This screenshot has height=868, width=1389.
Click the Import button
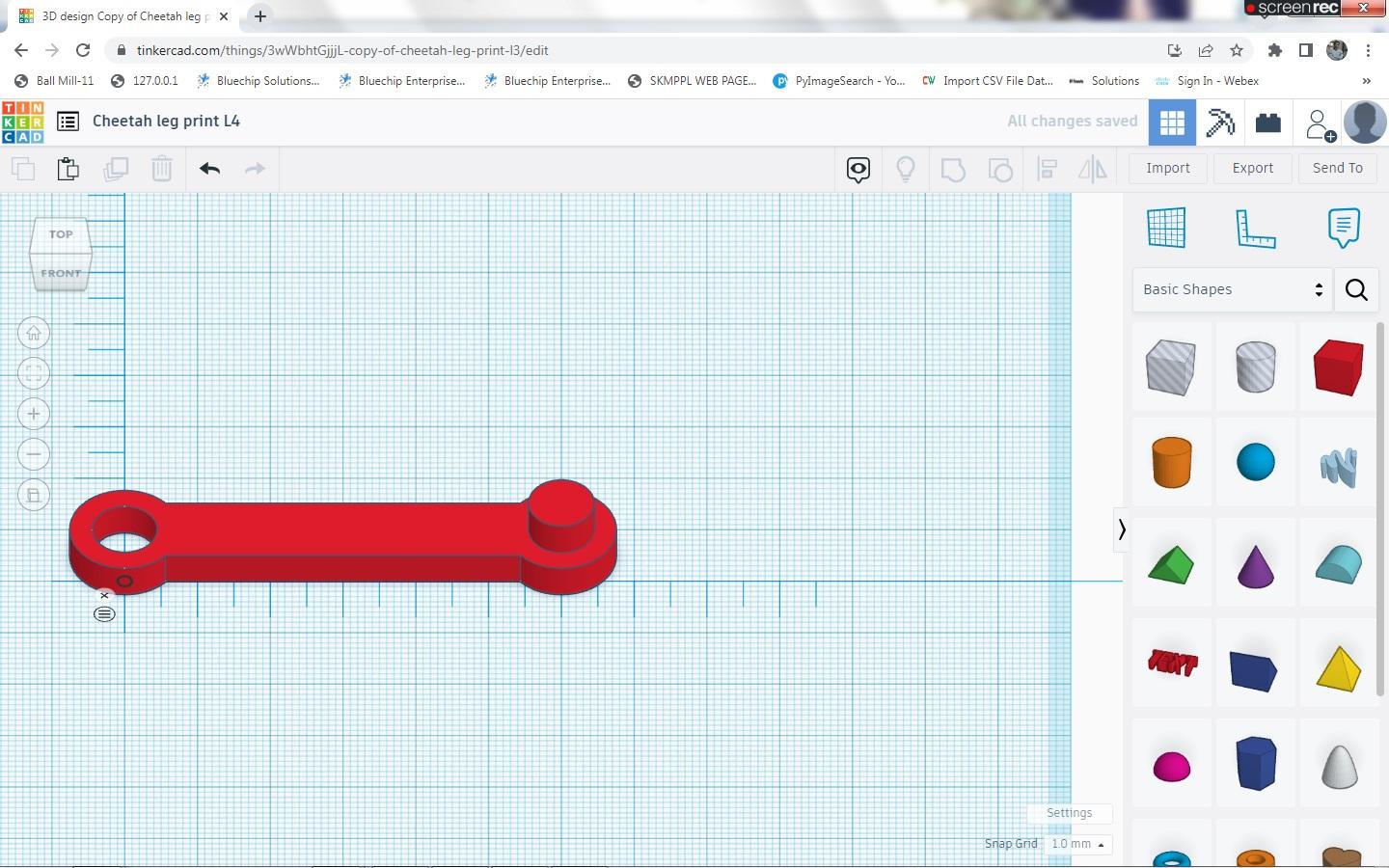click(x=1168, y=168)
